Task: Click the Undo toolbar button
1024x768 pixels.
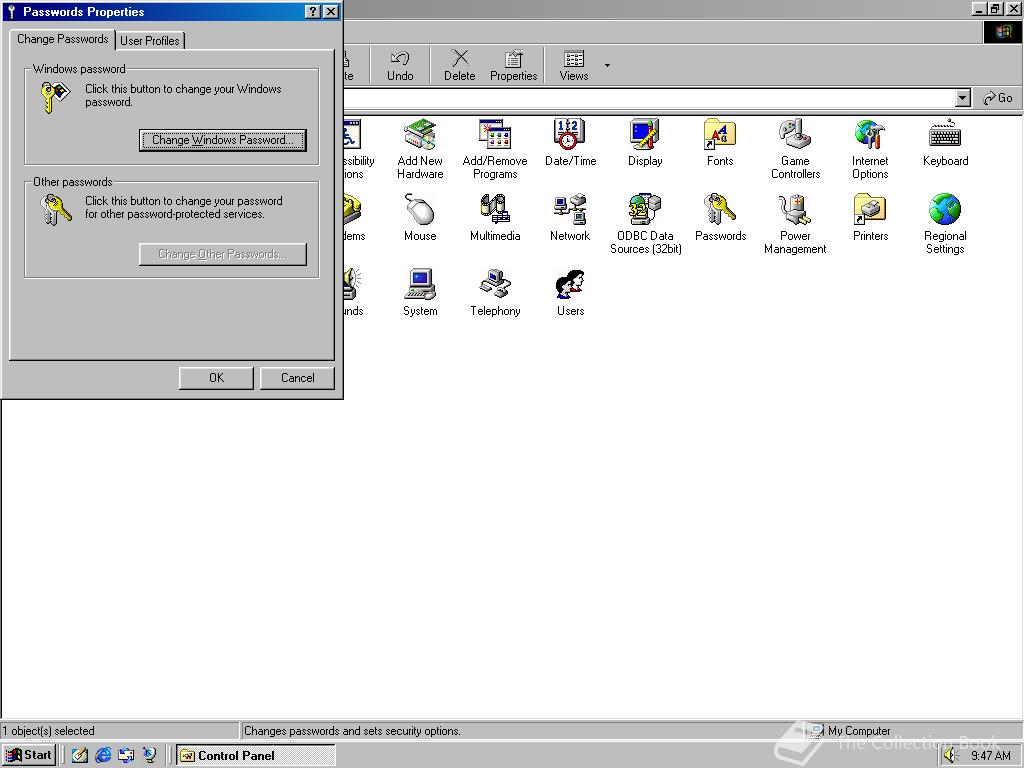Action: tap(400, 66)
